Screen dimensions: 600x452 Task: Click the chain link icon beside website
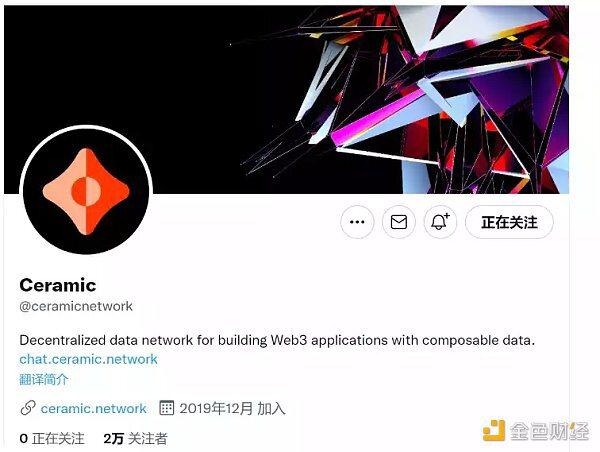point(28,408)
